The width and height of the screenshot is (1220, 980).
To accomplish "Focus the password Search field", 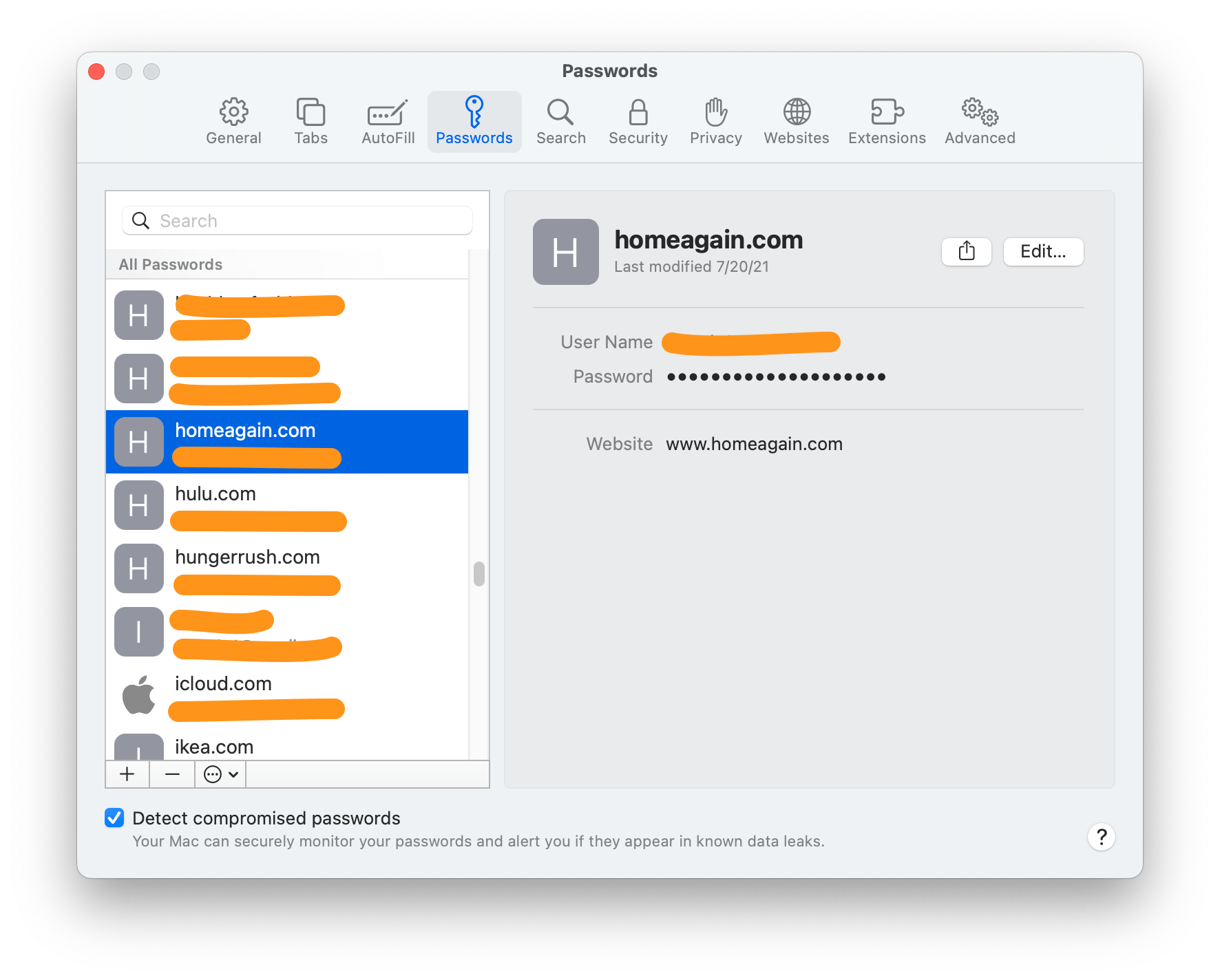I will click(297, 221).
